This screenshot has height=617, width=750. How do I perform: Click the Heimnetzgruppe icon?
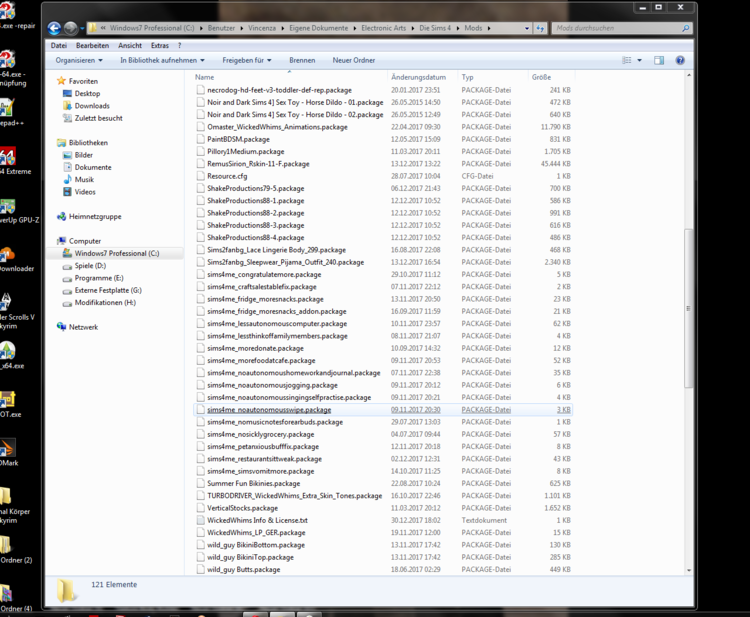click(61, 216)
